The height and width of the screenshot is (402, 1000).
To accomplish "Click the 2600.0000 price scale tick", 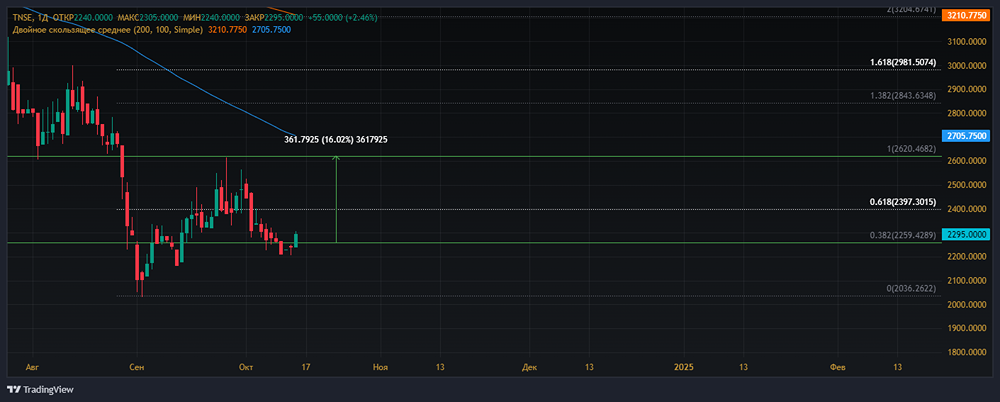I will tap(966, 161).
